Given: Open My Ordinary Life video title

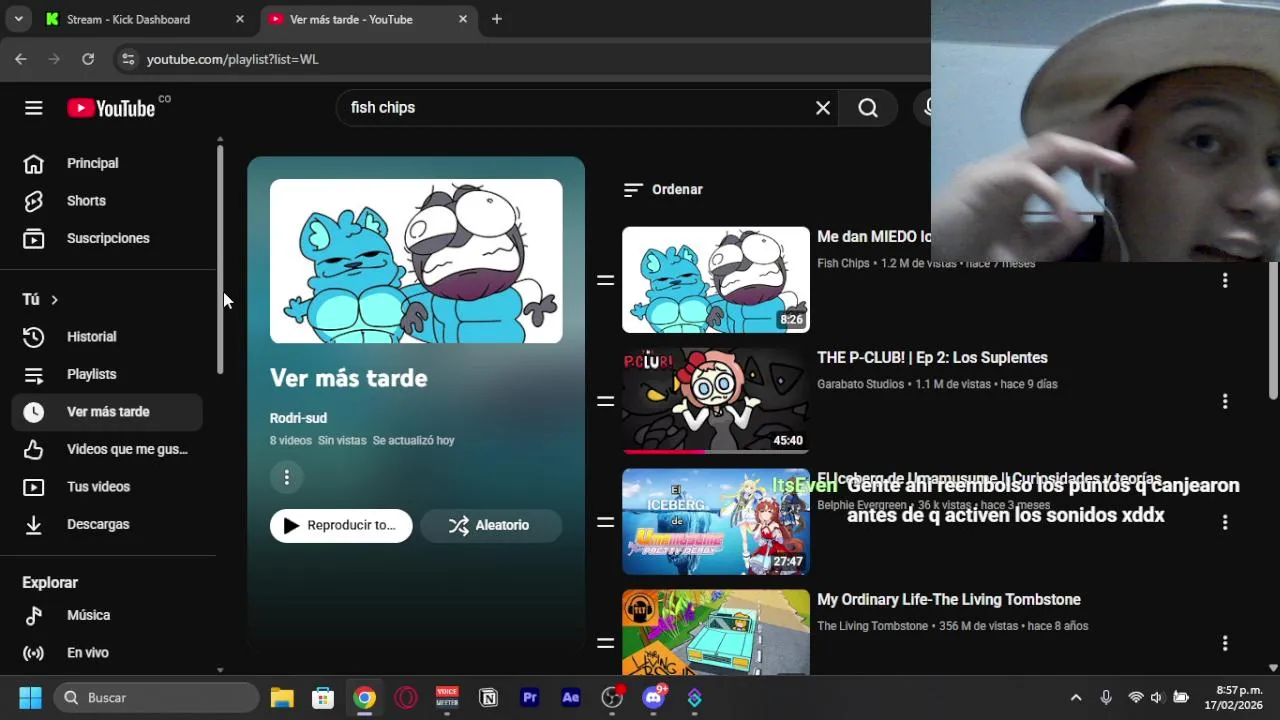Looking at the screenshot, I should pyautogui.click(x=949, y=600).
